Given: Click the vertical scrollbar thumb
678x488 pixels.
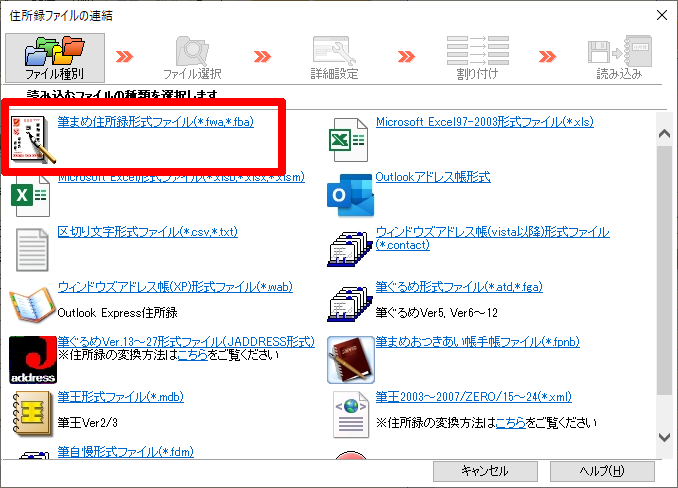Looking at the screenshot, I should click(664, 271).
